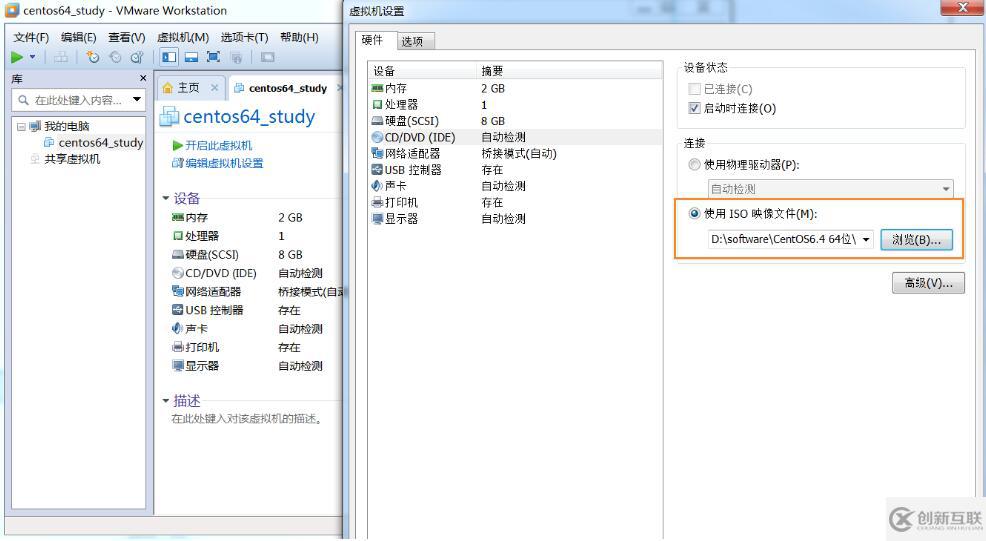986x541 pixels.
Task: Select 内存 row in settings device list
Action: [x=515, y=88]
